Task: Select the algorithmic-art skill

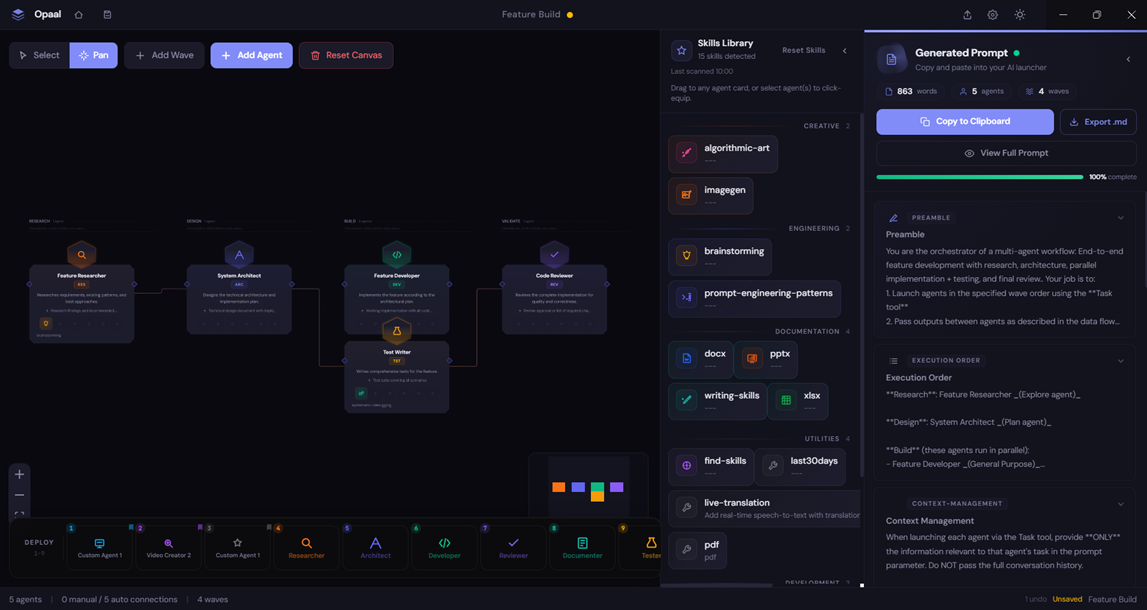Action: (723, 154)
